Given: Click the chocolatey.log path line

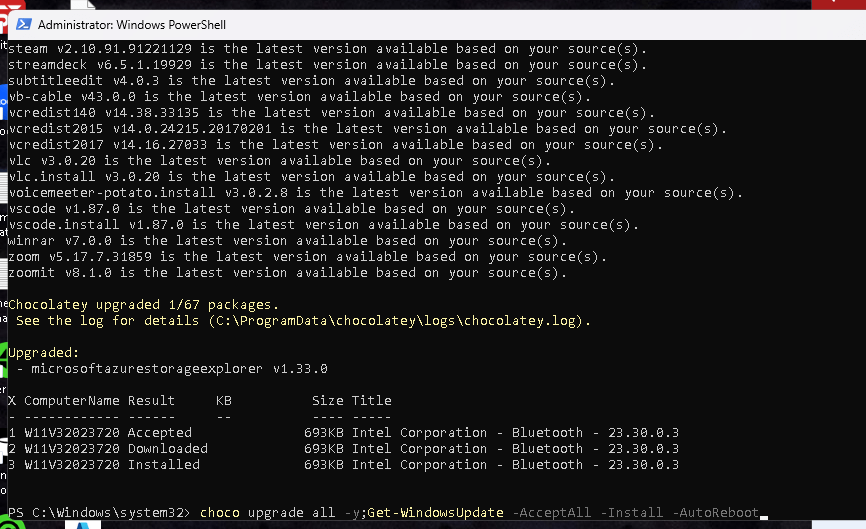Looking at the screenshot, I should point(303,321).
